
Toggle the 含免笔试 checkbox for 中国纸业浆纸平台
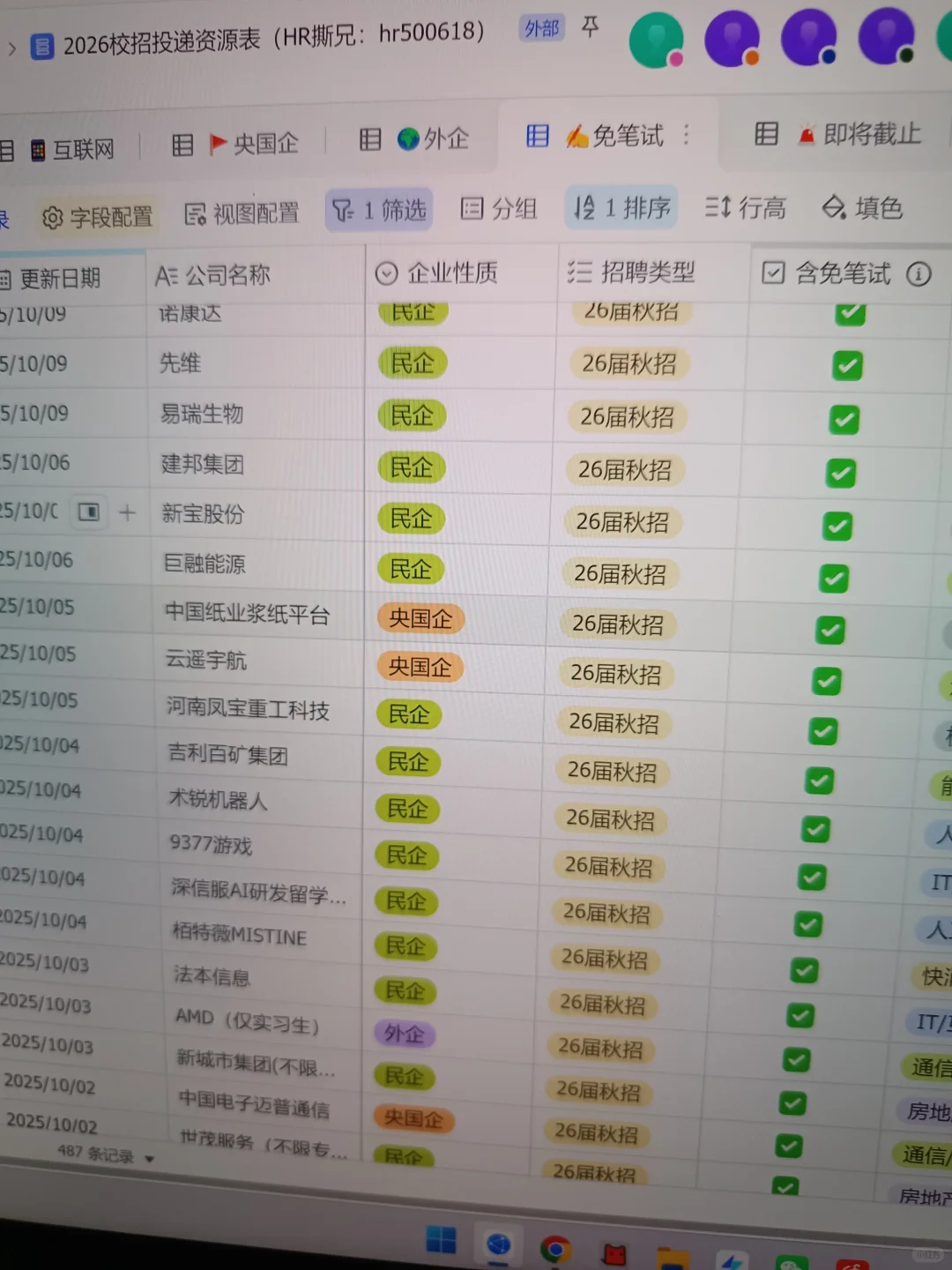(x=830, y=630)
